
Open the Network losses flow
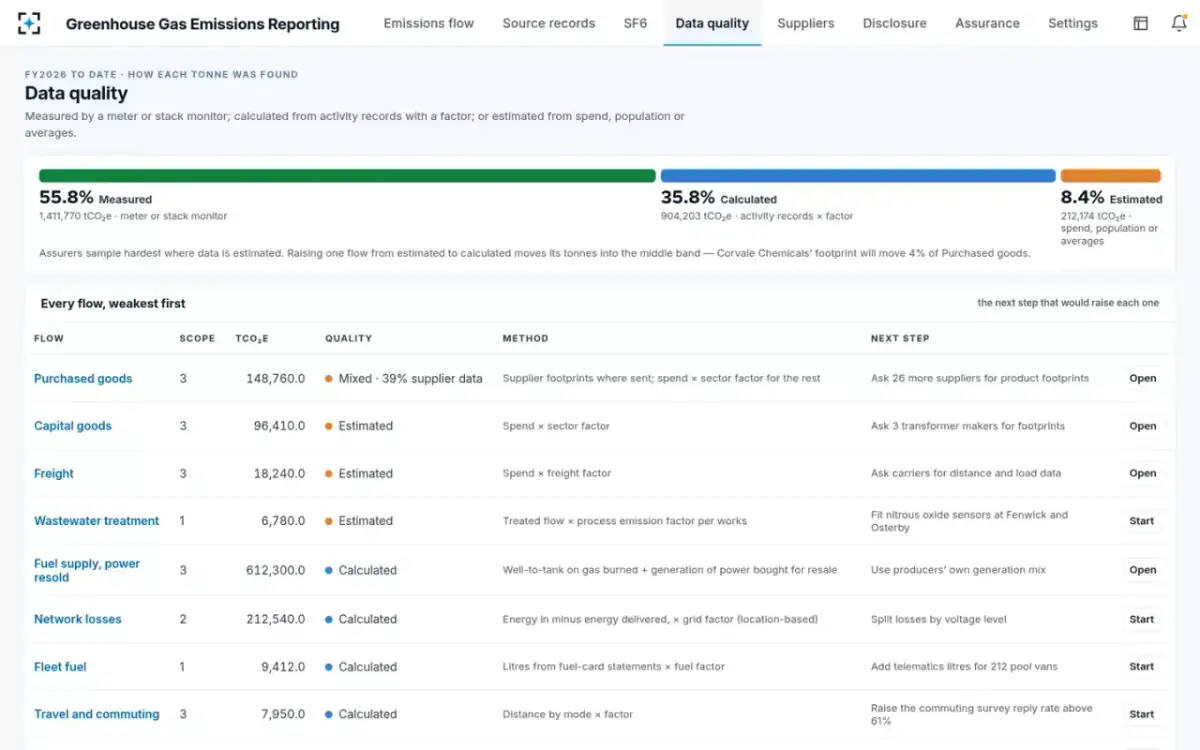[x=78, y=619]
